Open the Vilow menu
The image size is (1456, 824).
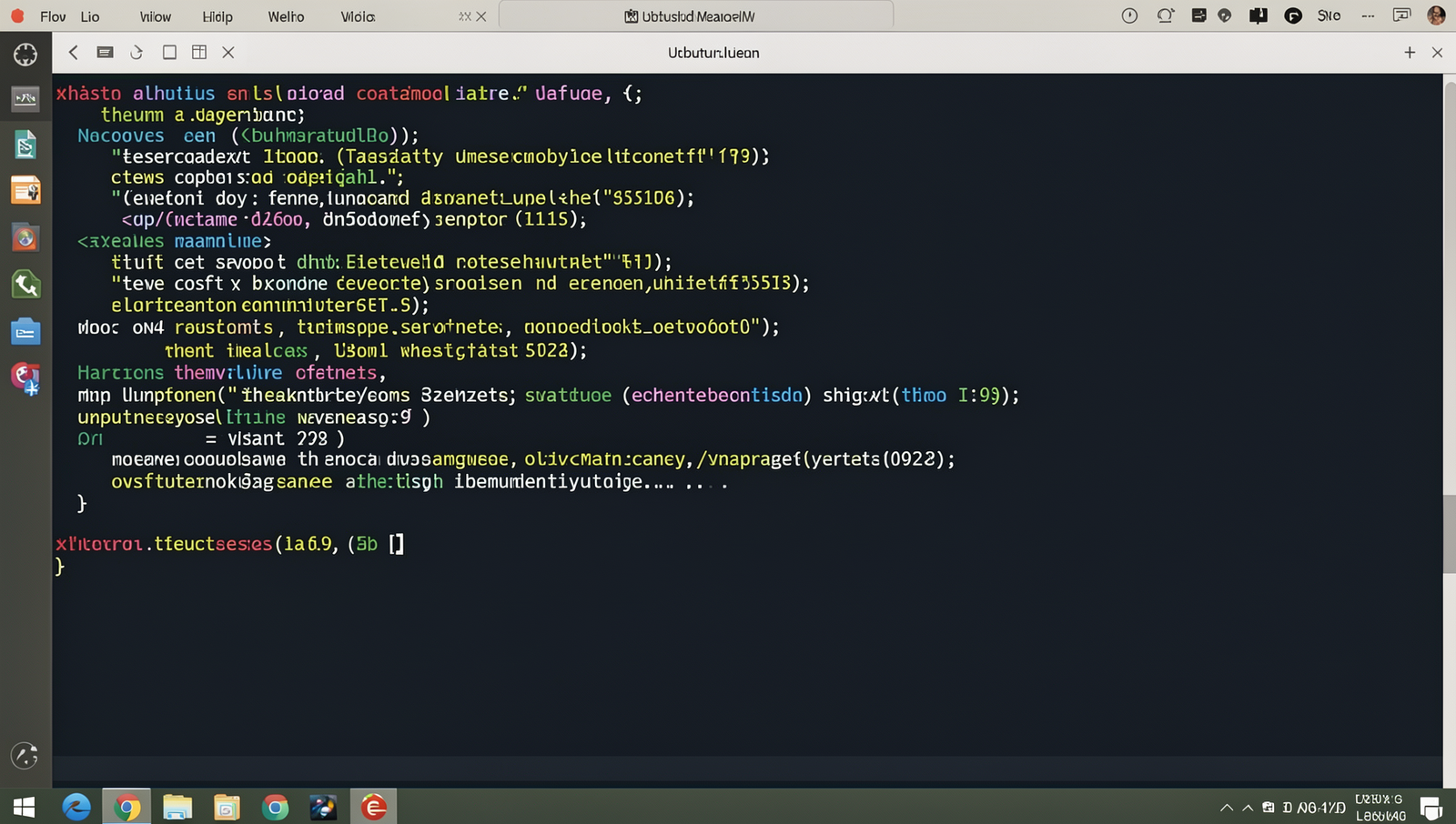pos(156,16)
